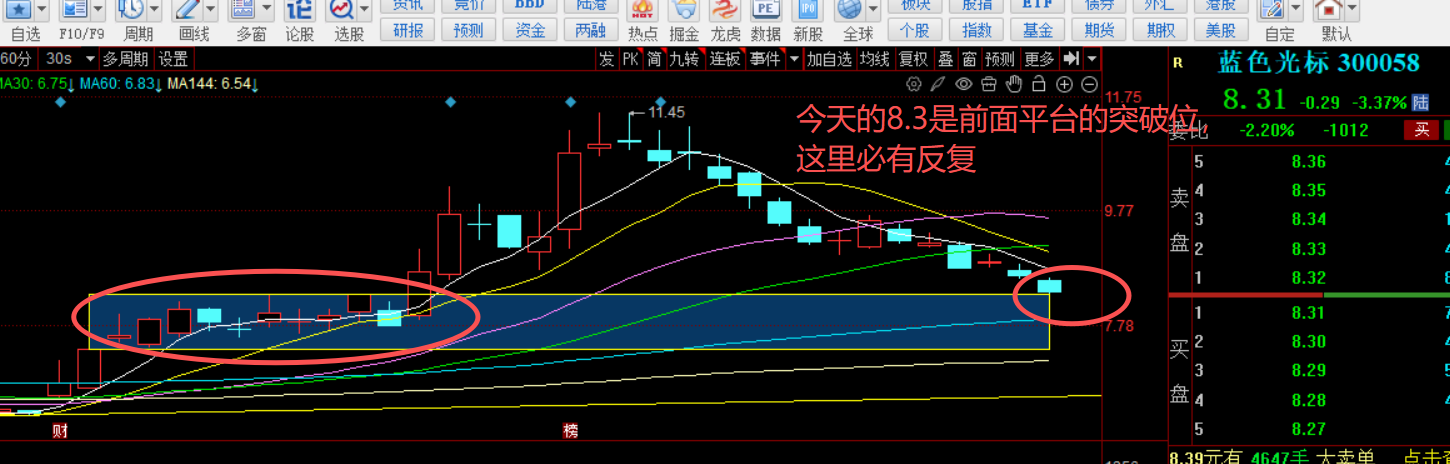The width and height of the screenshot is (1450, 464).
Task: Click the 资金 capital flow button
Action: 530,29
